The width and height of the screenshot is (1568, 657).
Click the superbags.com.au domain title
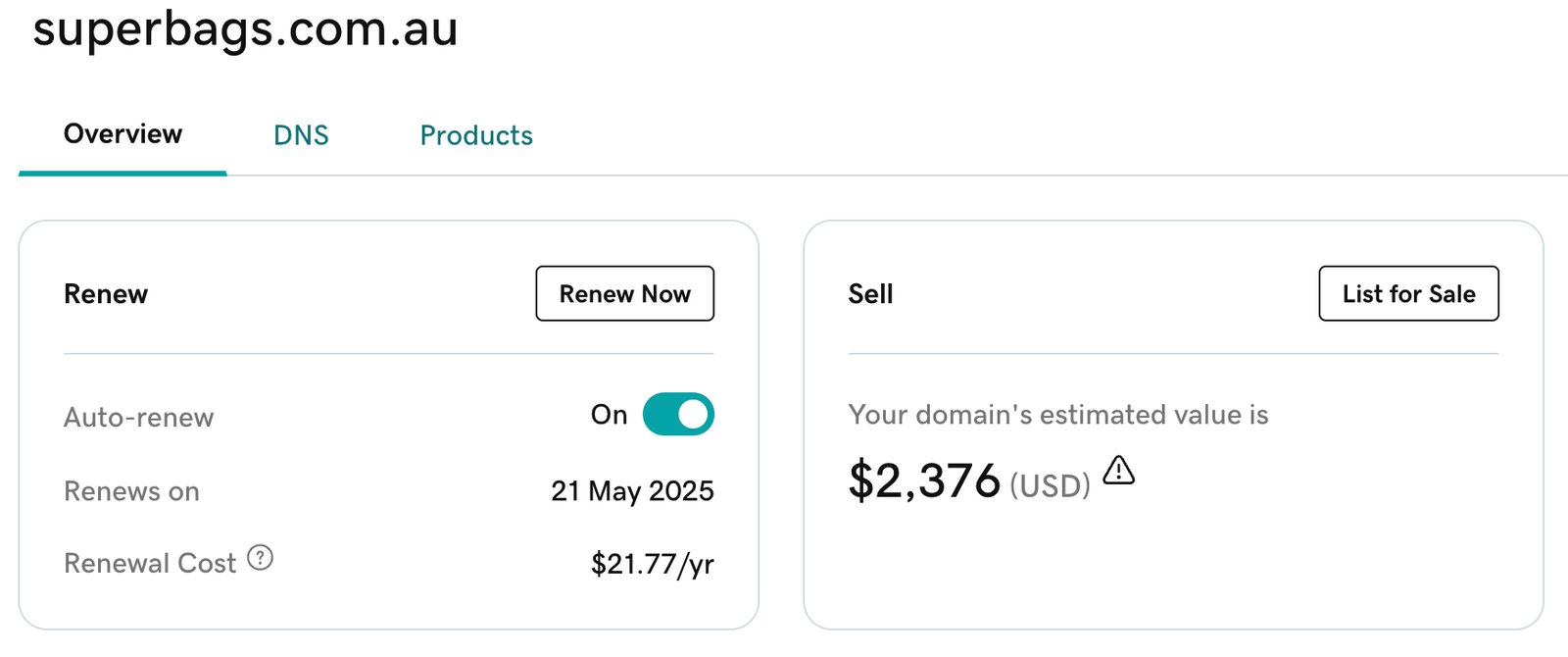pos(245,28)
